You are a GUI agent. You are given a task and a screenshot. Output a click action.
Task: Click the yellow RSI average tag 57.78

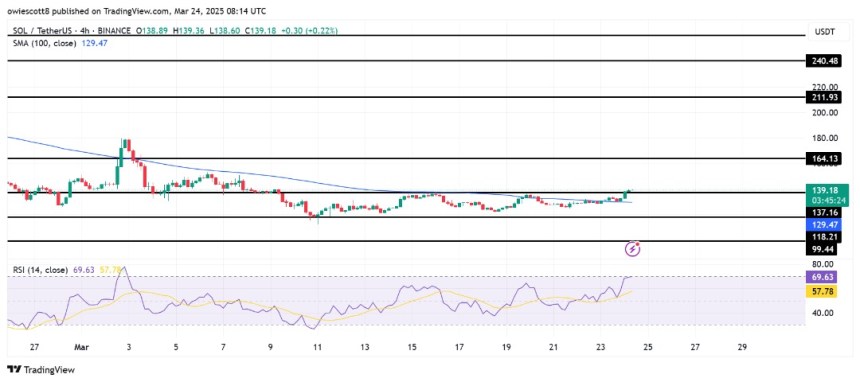822,292
